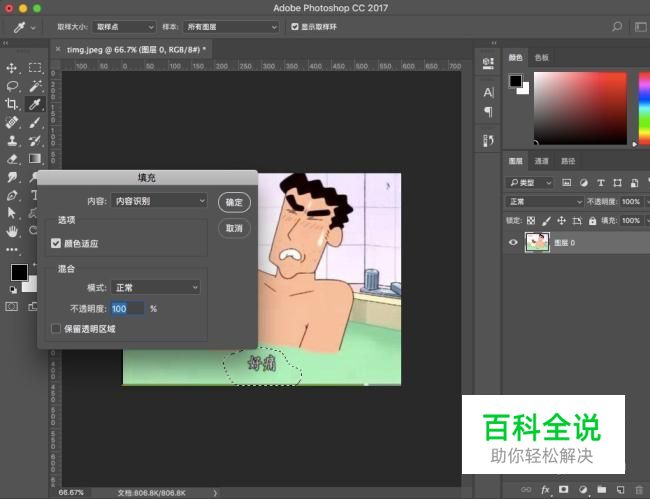Open the 模式 正常 dropdown in Fill dialog
Screen dimensions: 650x499
pyautogui.click(x=155, y=287)
